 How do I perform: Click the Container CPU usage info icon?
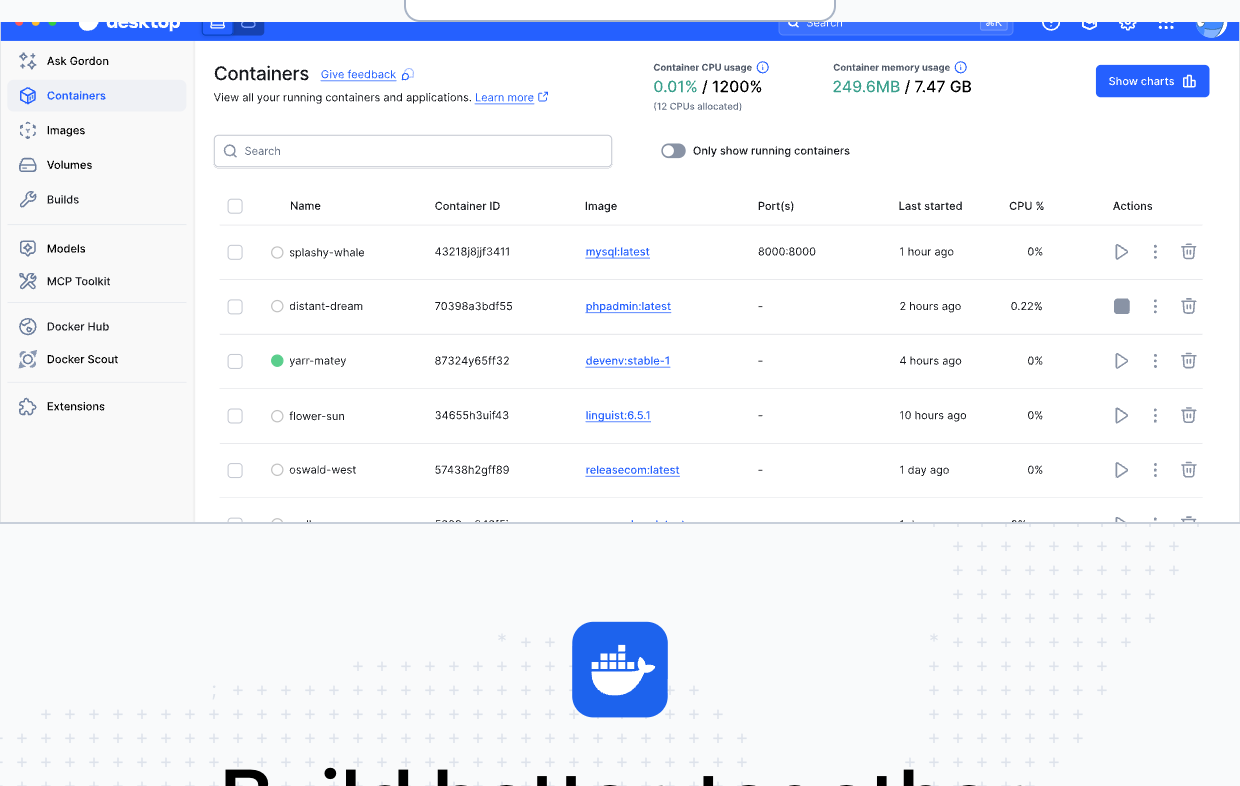click(x=762, y=67)
